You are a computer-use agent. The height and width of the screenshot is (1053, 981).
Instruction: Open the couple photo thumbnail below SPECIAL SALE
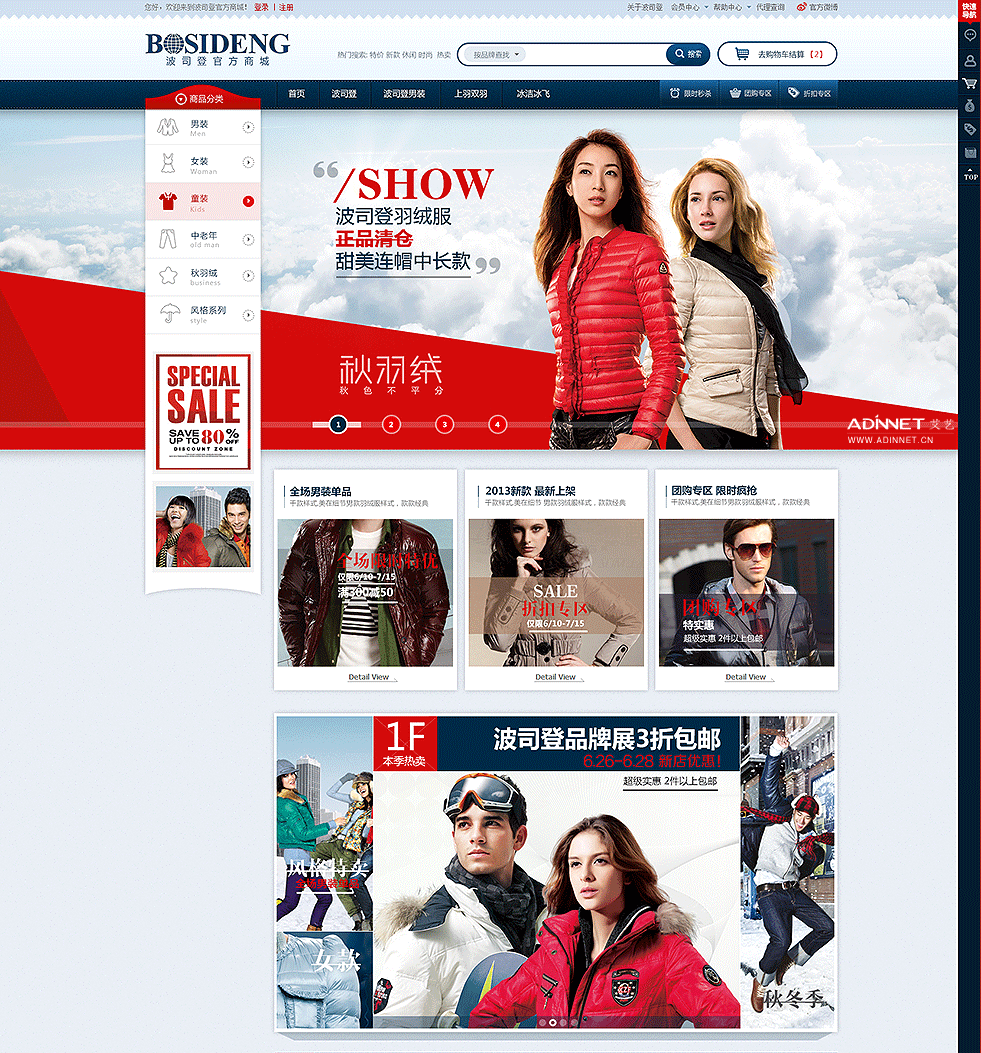pos(203,526)
